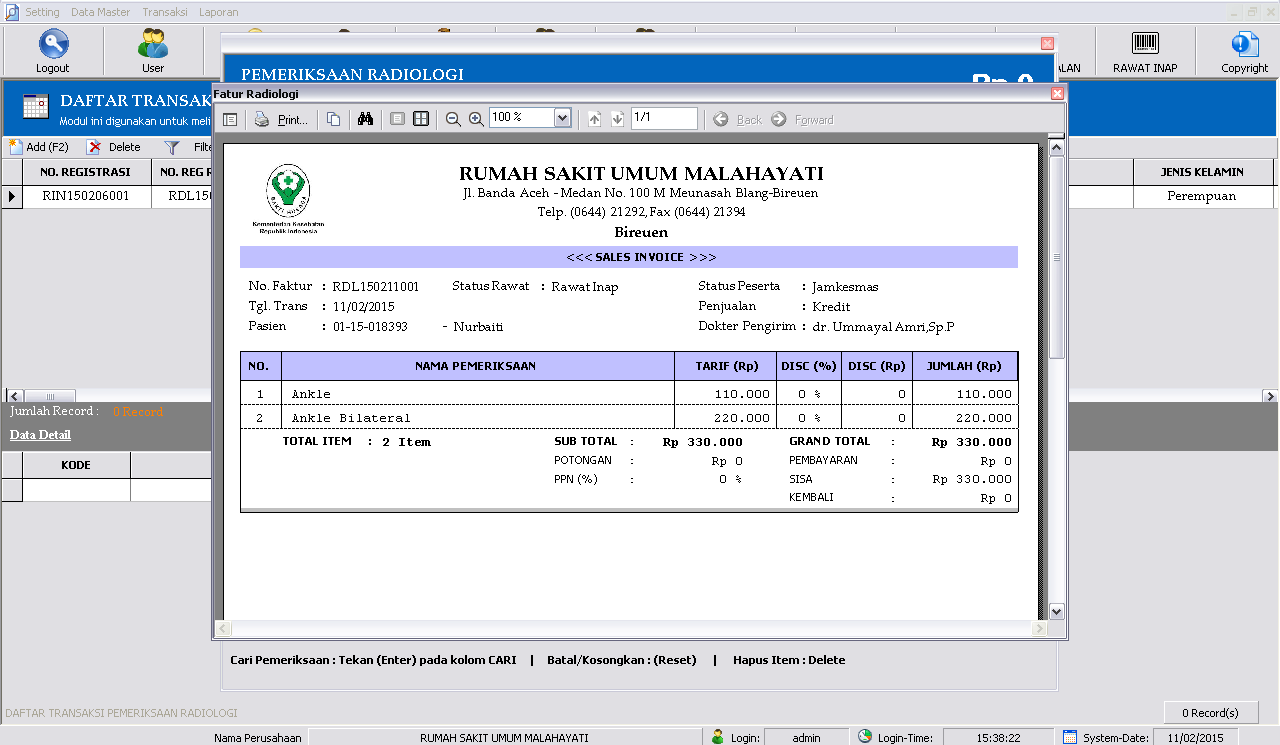Close the Fatur Radiologi window
The width and height of the screenshot is (1280, 745).
point(1057,93)
